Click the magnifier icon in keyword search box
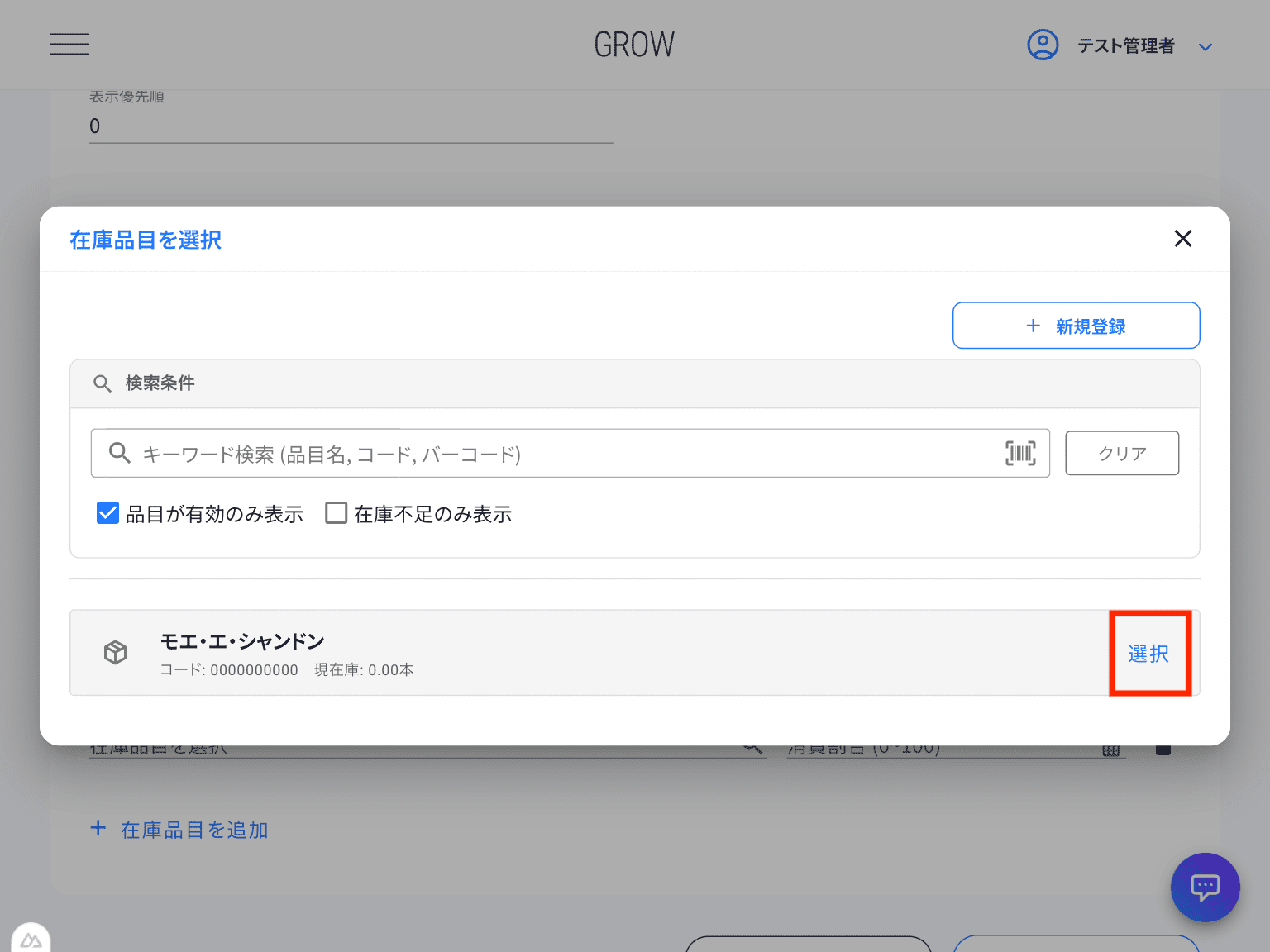 pos(120,453)
